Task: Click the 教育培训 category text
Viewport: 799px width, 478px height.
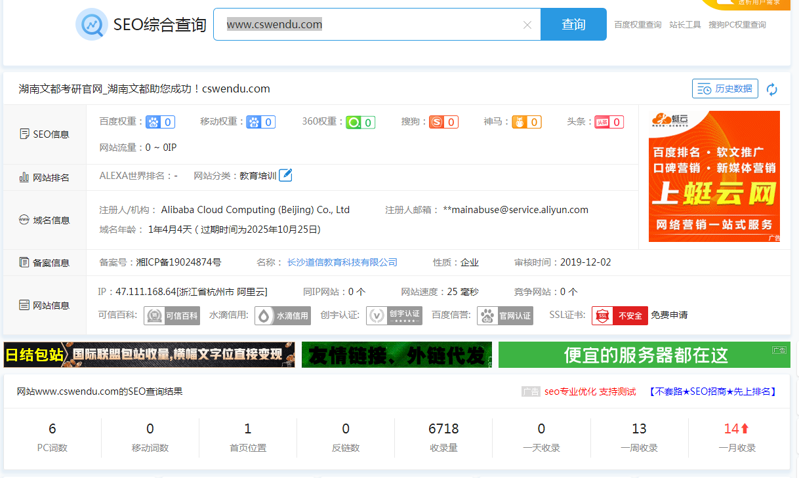Action: pos(258,176)
